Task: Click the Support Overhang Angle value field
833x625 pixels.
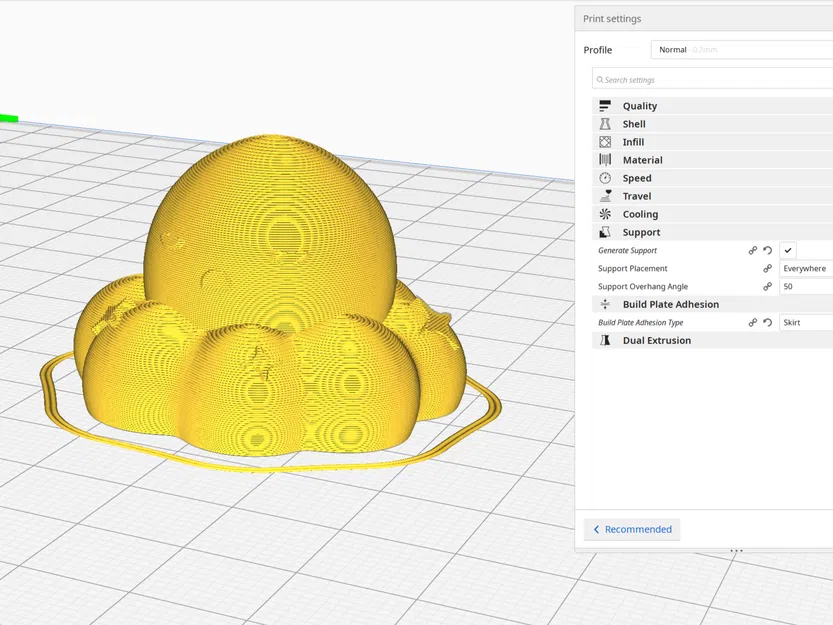Action: (806, 286)
